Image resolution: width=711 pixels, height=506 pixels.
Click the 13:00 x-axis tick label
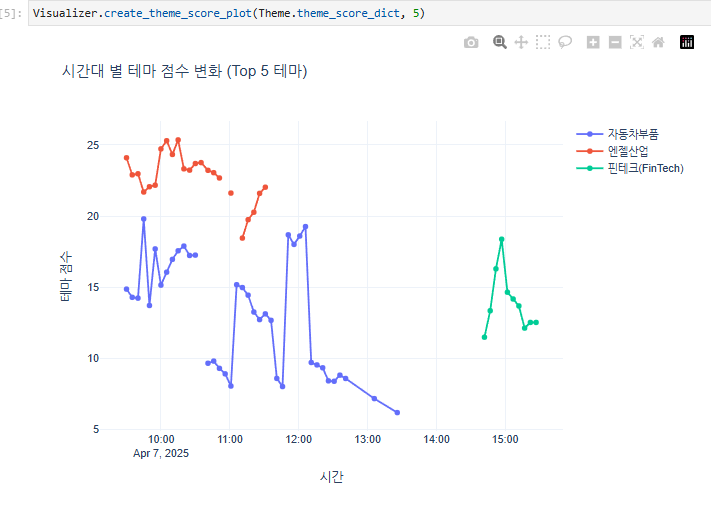click(x=368, y=439)
